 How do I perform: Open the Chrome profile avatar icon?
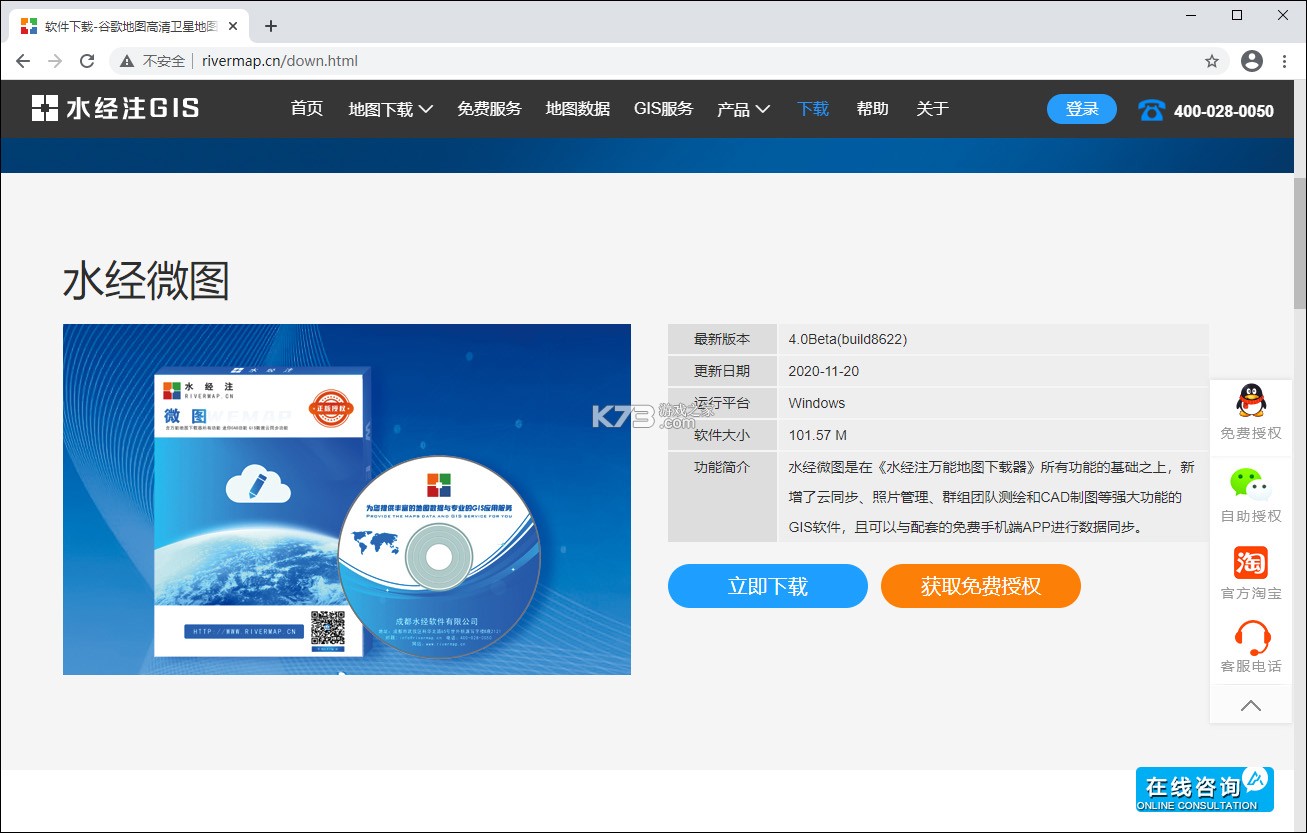tap(1252, 61)
